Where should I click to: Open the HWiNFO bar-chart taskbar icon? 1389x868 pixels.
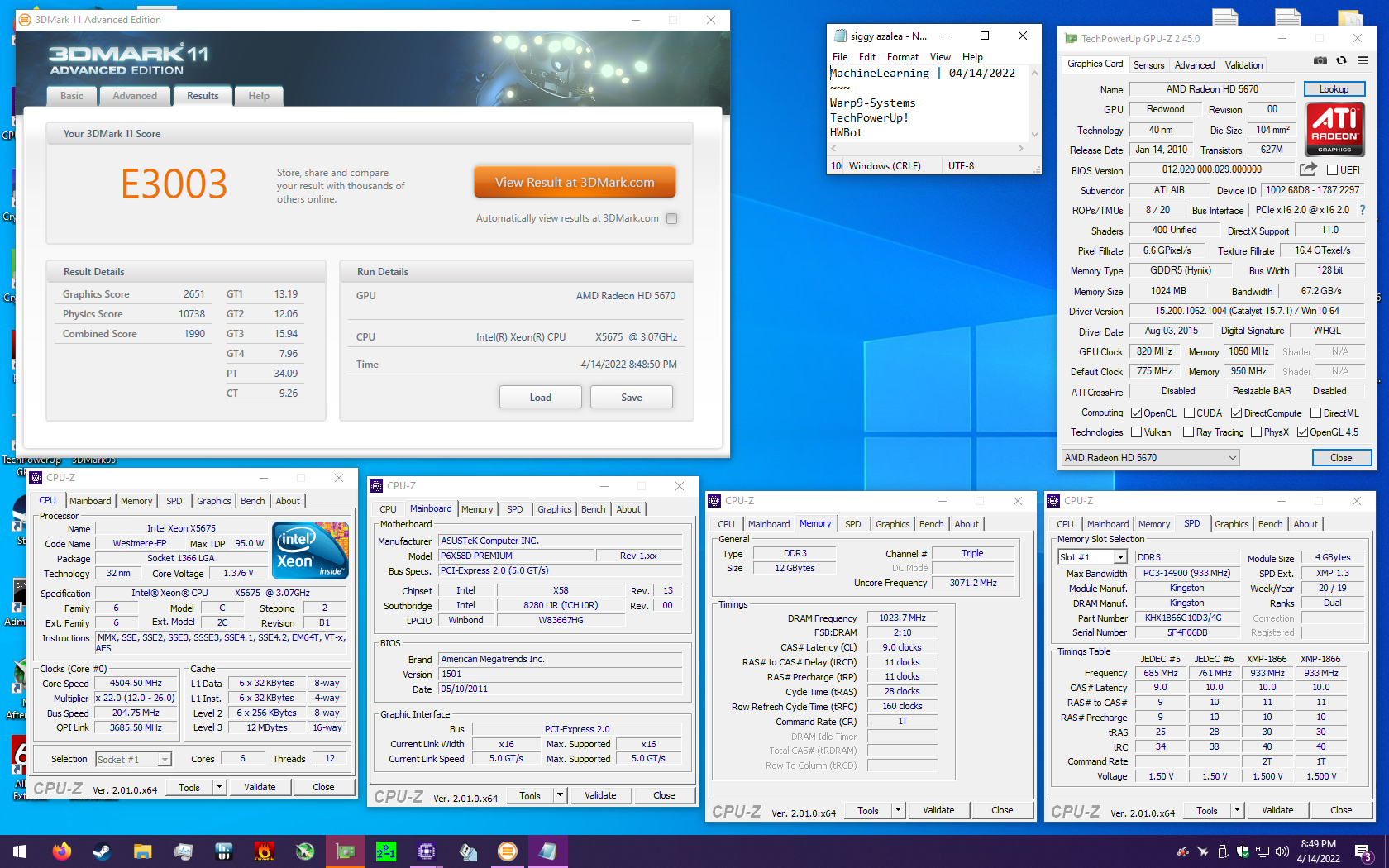pos(223,851)
